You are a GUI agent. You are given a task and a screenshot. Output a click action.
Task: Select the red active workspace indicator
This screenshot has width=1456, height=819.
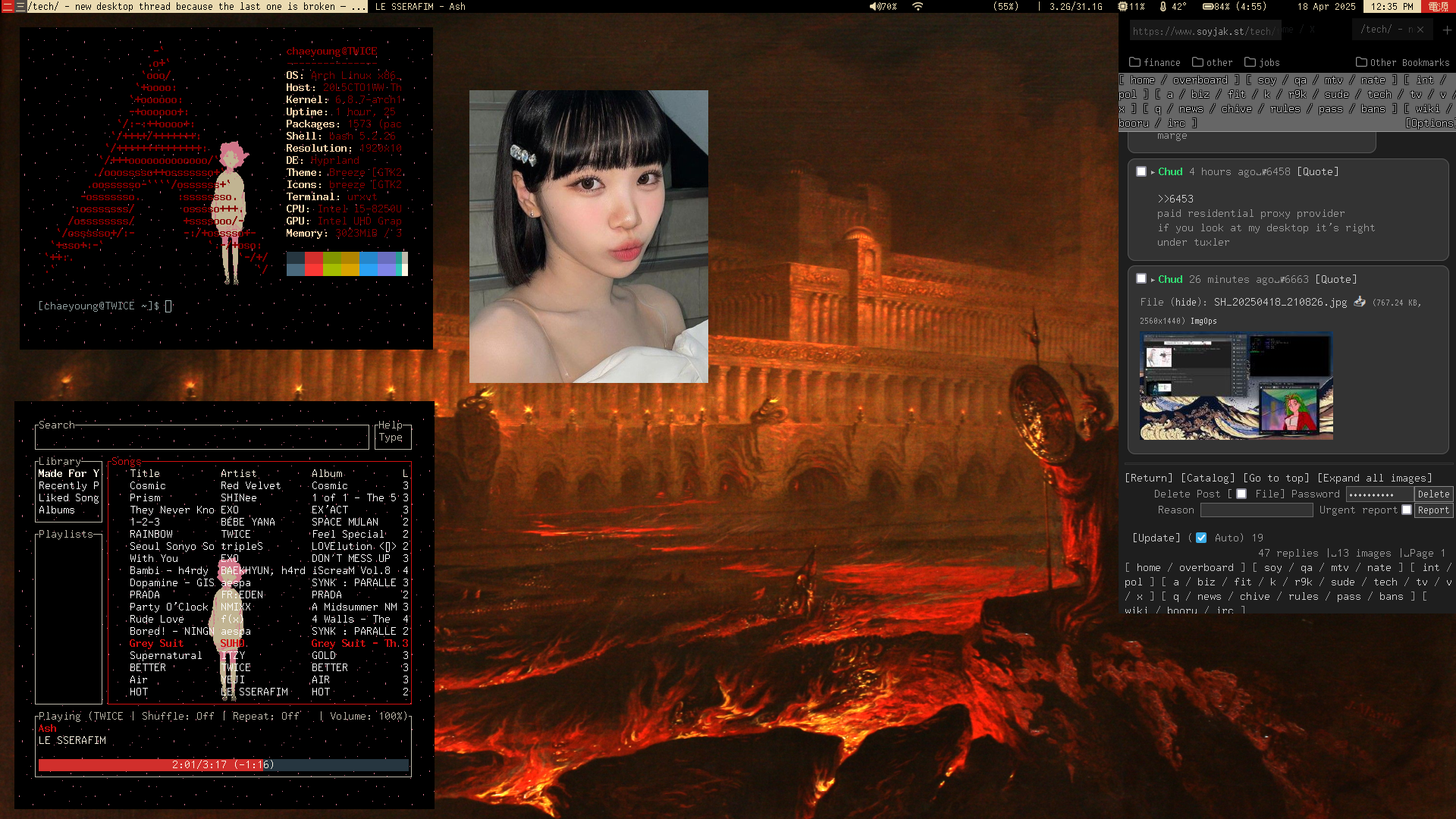(x=8, y=6)
